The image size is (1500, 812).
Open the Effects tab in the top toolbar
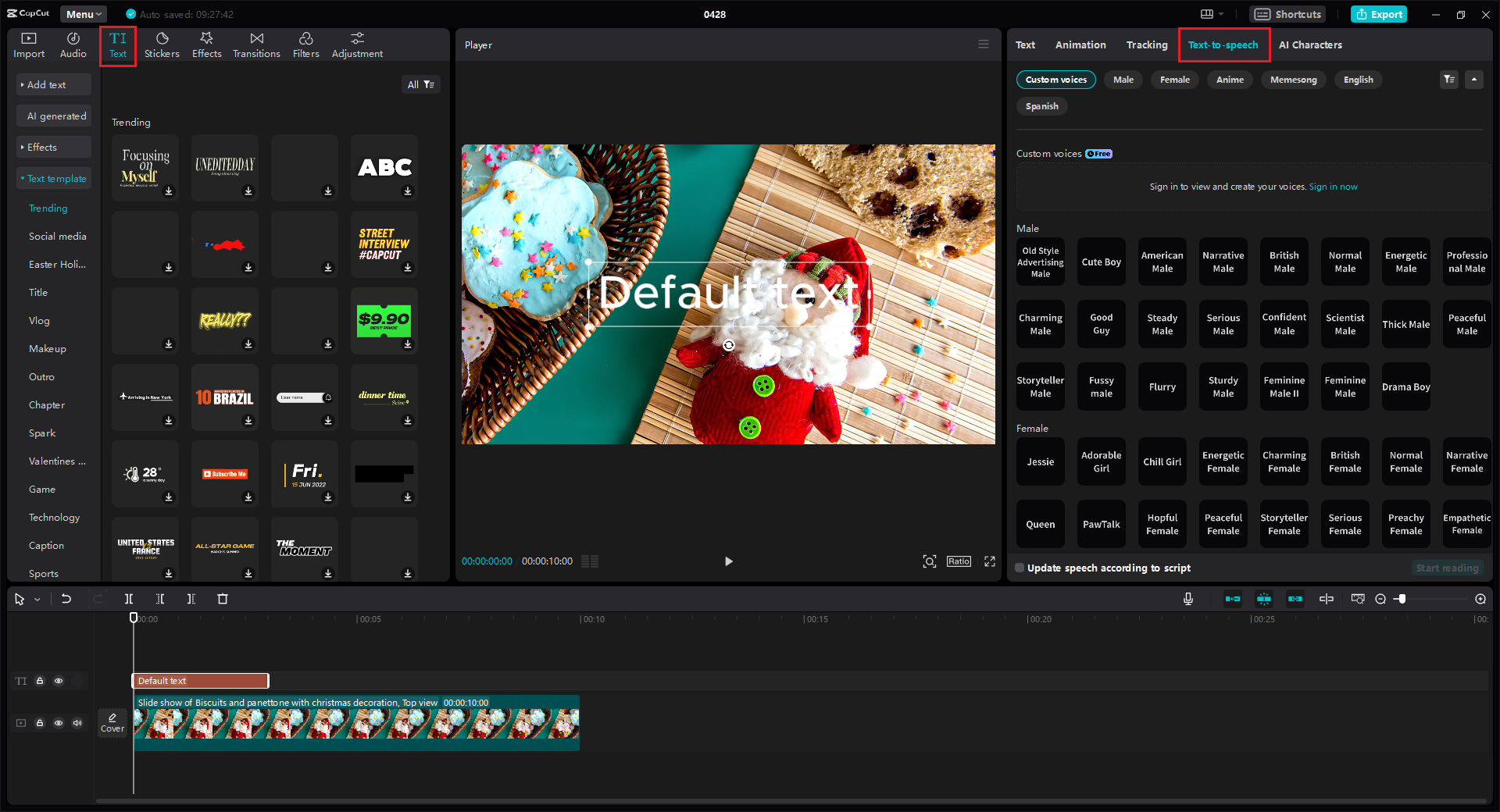point(207,45)
